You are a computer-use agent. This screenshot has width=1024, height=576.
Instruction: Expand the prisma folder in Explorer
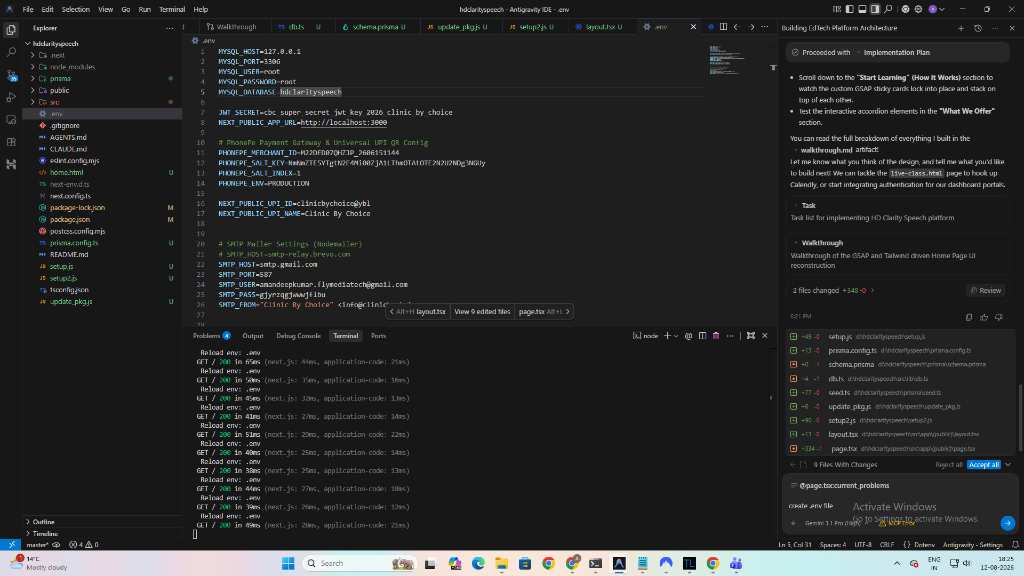[x=59, y=78]
